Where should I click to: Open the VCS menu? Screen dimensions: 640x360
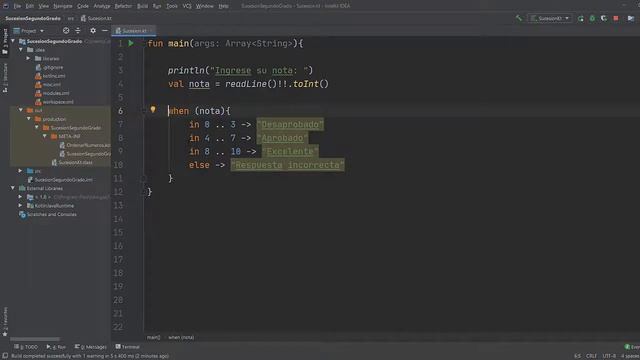pyautogui.click(x=187, y=6)
